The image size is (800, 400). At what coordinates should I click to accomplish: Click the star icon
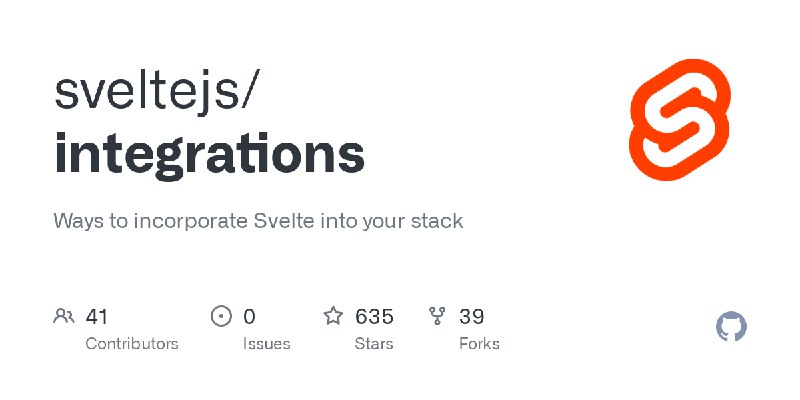[333, 316]
